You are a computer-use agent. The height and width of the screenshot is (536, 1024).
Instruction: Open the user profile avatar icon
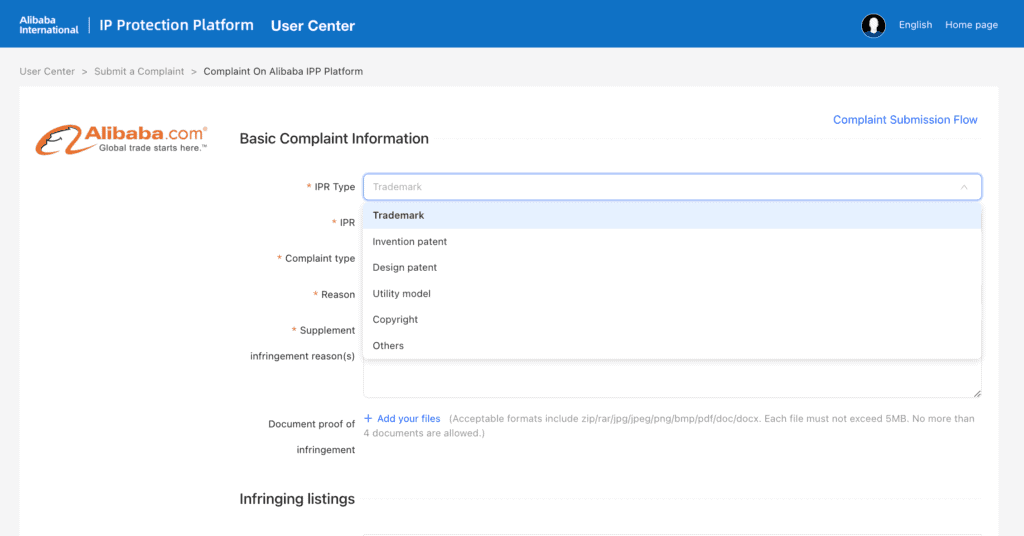pyautogui.click(x=873, y=25)
